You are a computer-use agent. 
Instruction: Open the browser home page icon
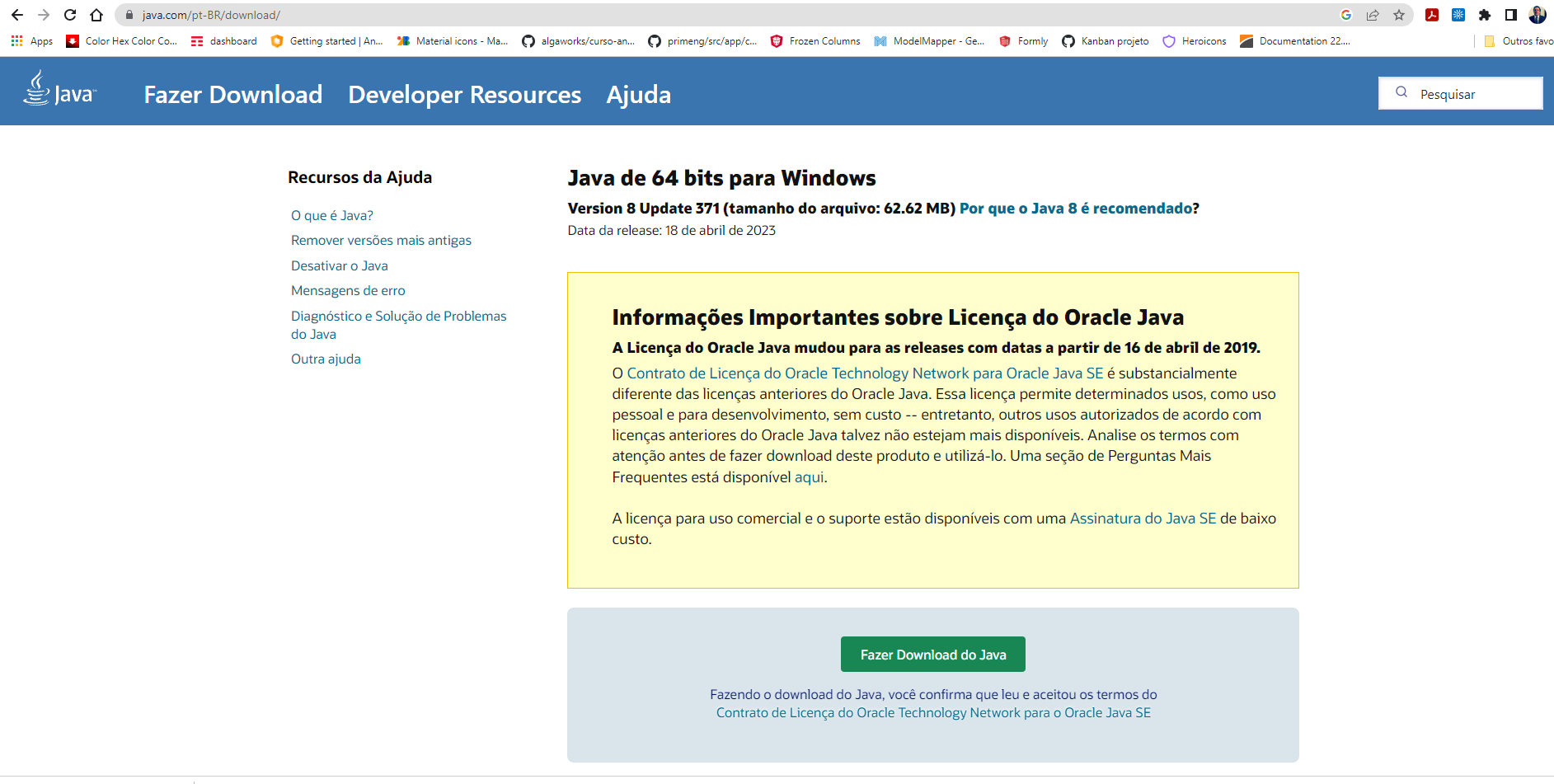tap(96, 15)
